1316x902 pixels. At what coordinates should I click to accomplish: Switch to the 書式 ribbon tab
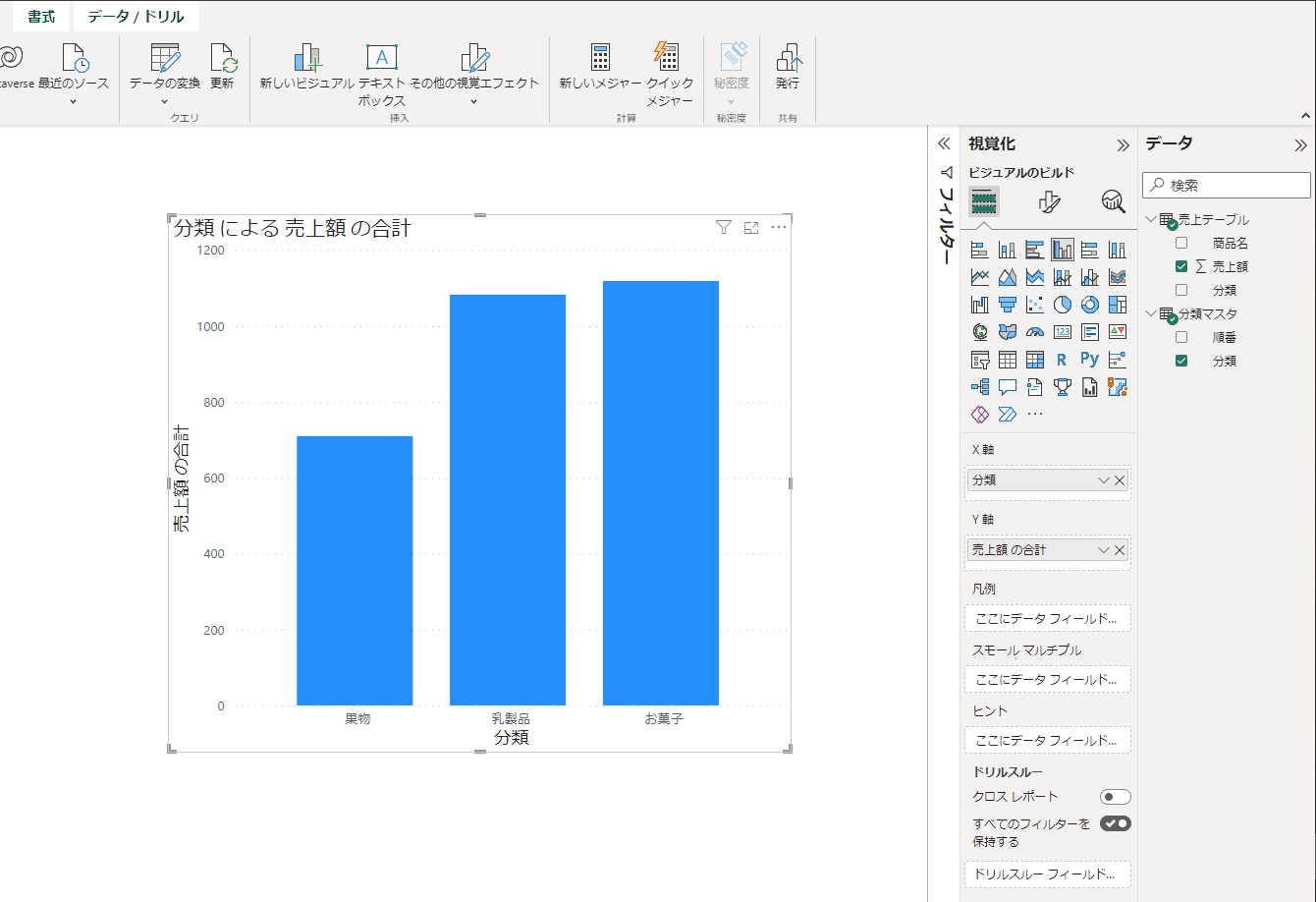(x=40, y=16)
